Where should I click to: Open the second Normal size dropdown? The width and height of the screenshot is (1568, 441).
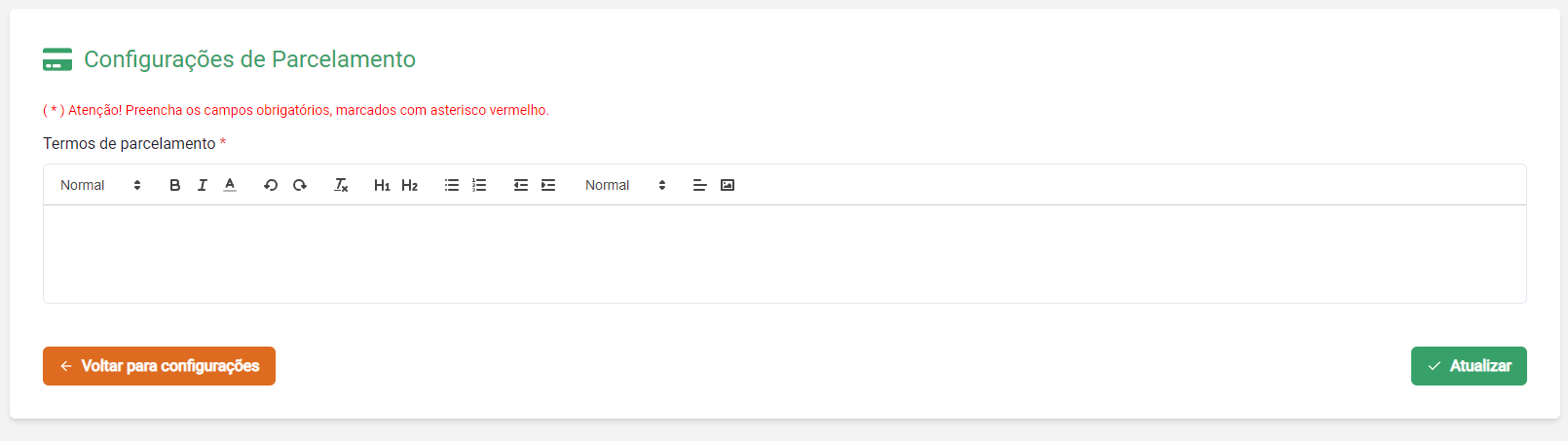point(625,185)
